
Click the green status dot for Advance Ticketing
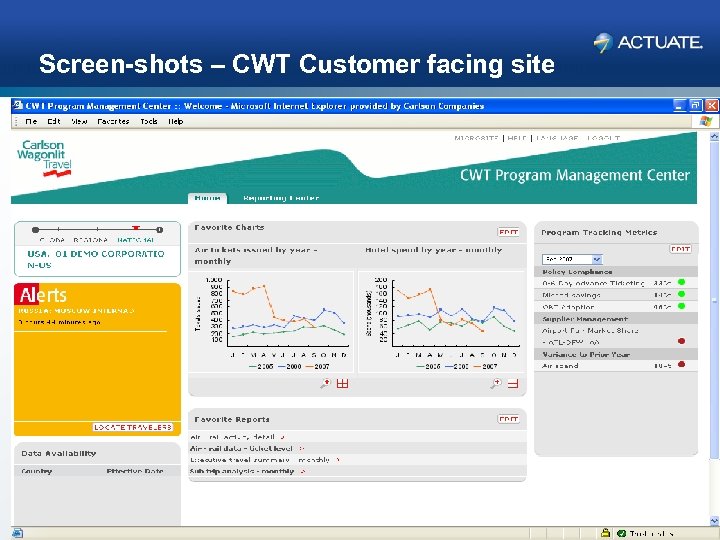(x=681, y=282)
